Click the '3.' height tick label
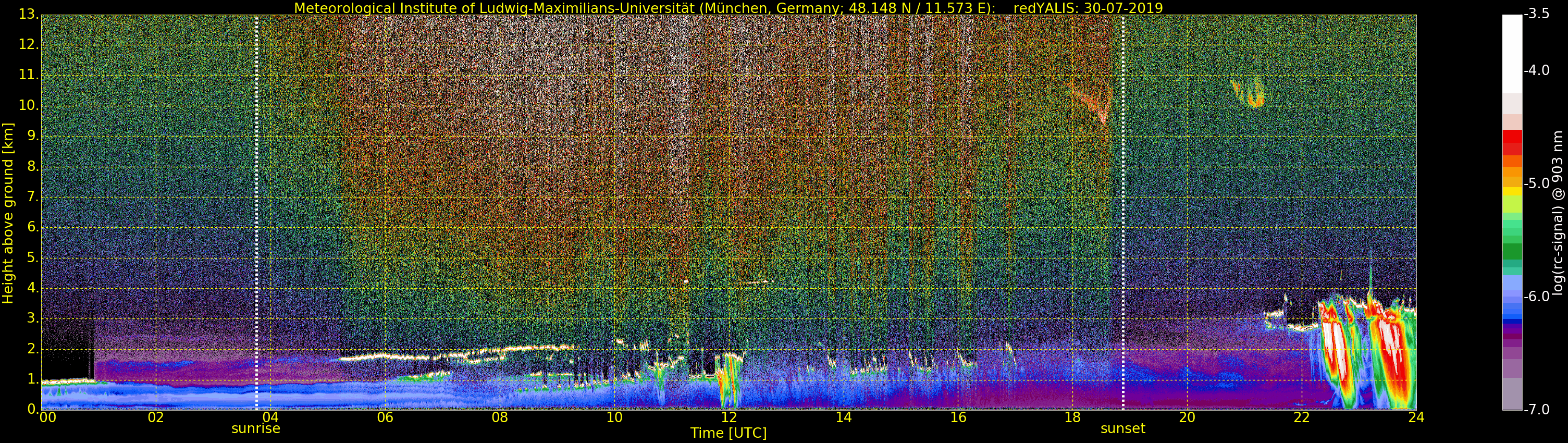Image resolution: width=1568 pixels, height=443 pixels. click(33, 318)
